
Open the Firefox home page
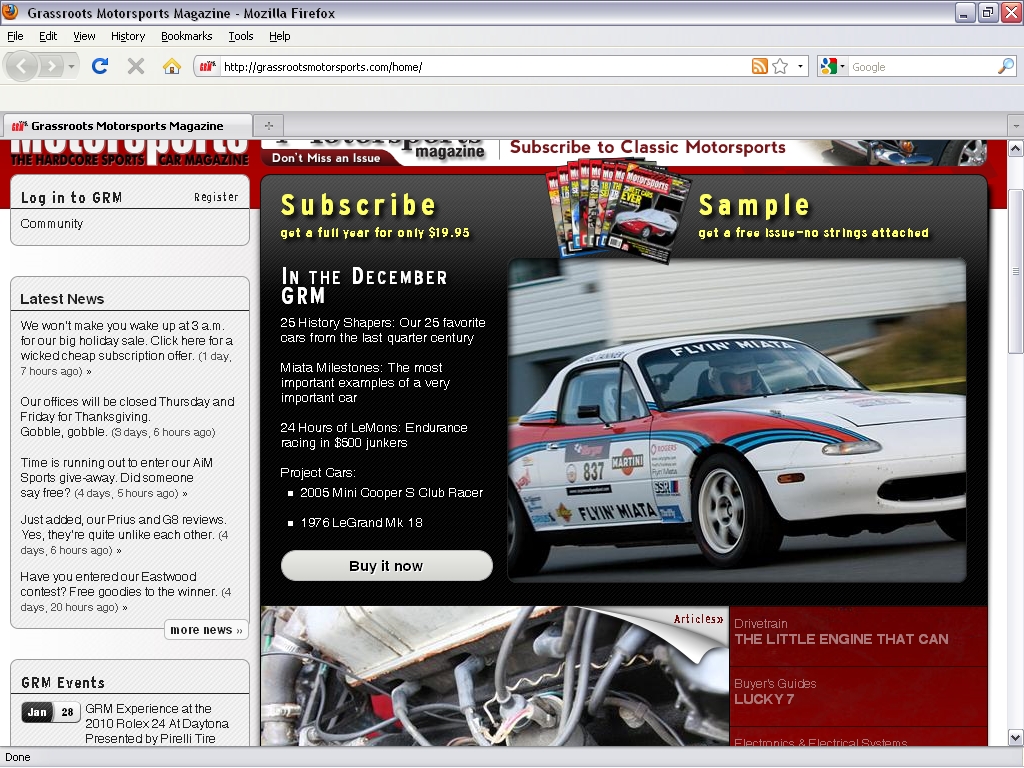point(172,66)
